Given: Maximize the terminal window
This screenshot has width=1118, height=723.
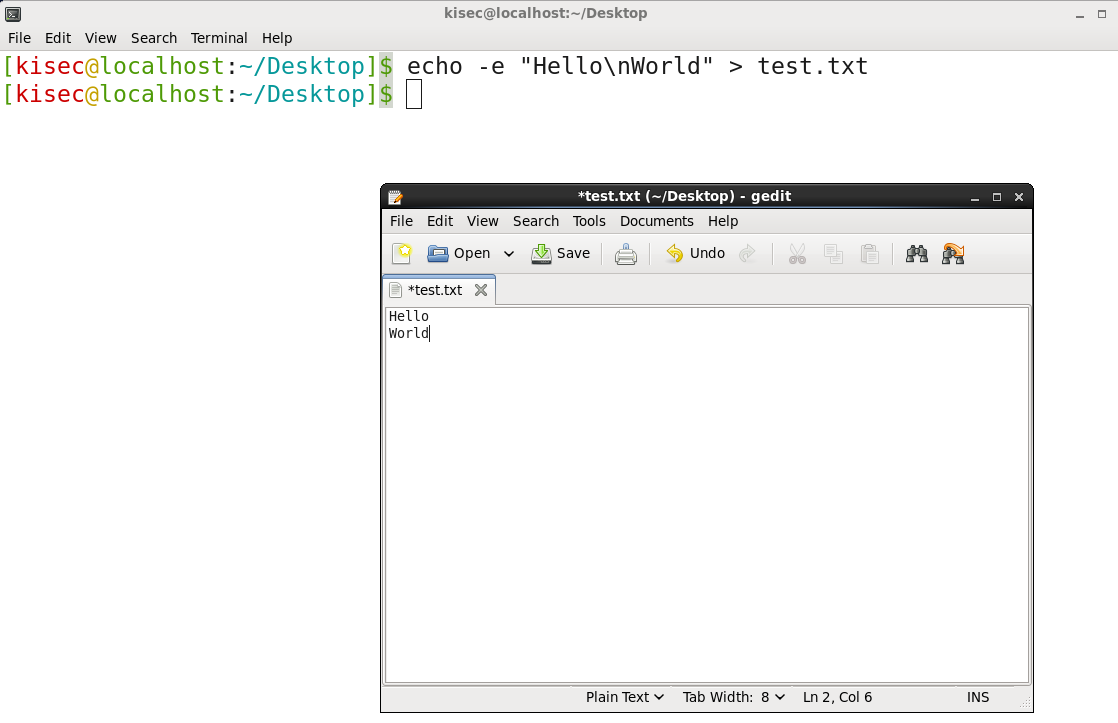Looking at the screenshot, I should (1102, 14).
